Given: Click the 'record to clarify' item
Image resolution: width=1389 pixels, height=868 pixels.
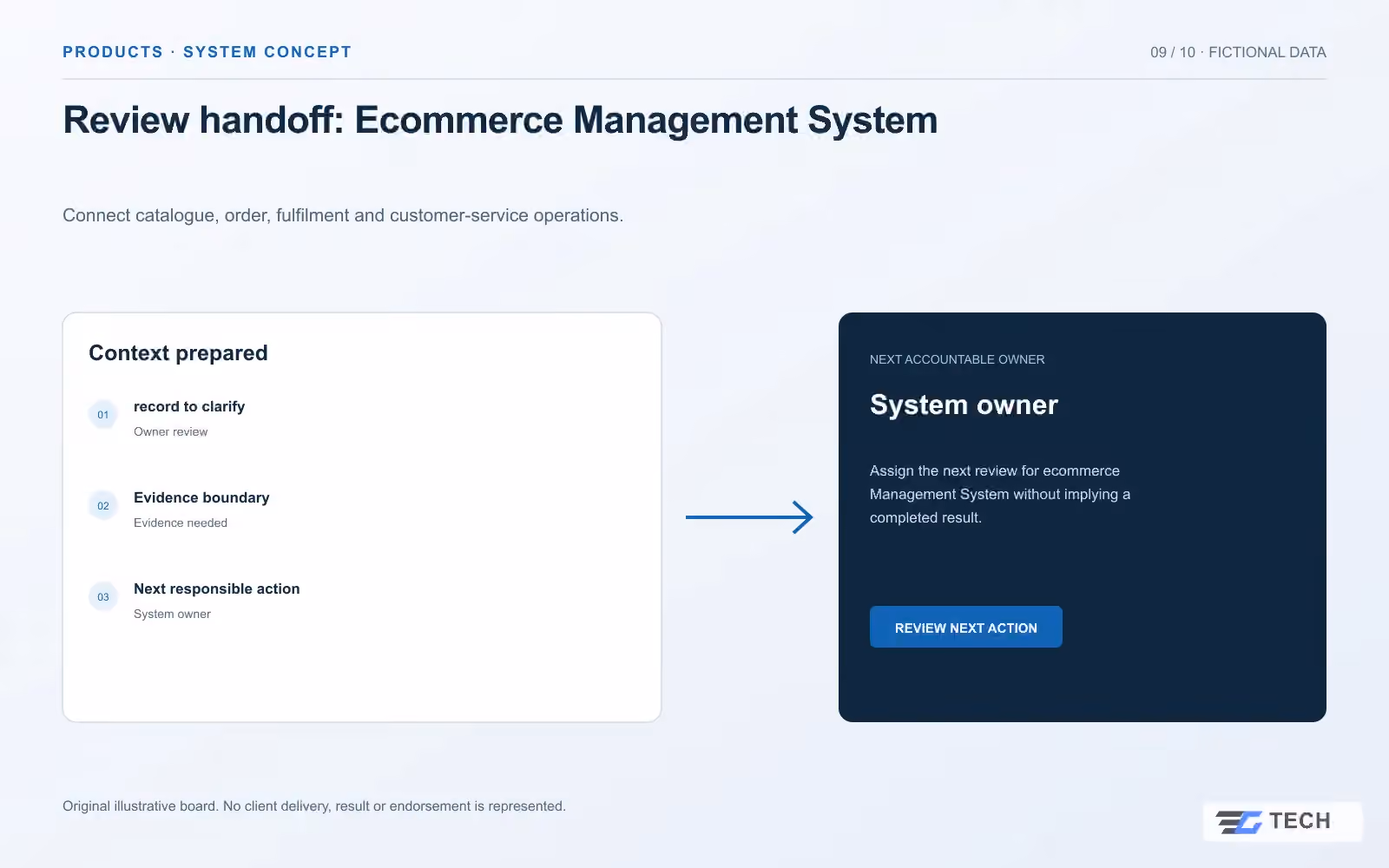Looking at the screenshot, I should 189,406.
